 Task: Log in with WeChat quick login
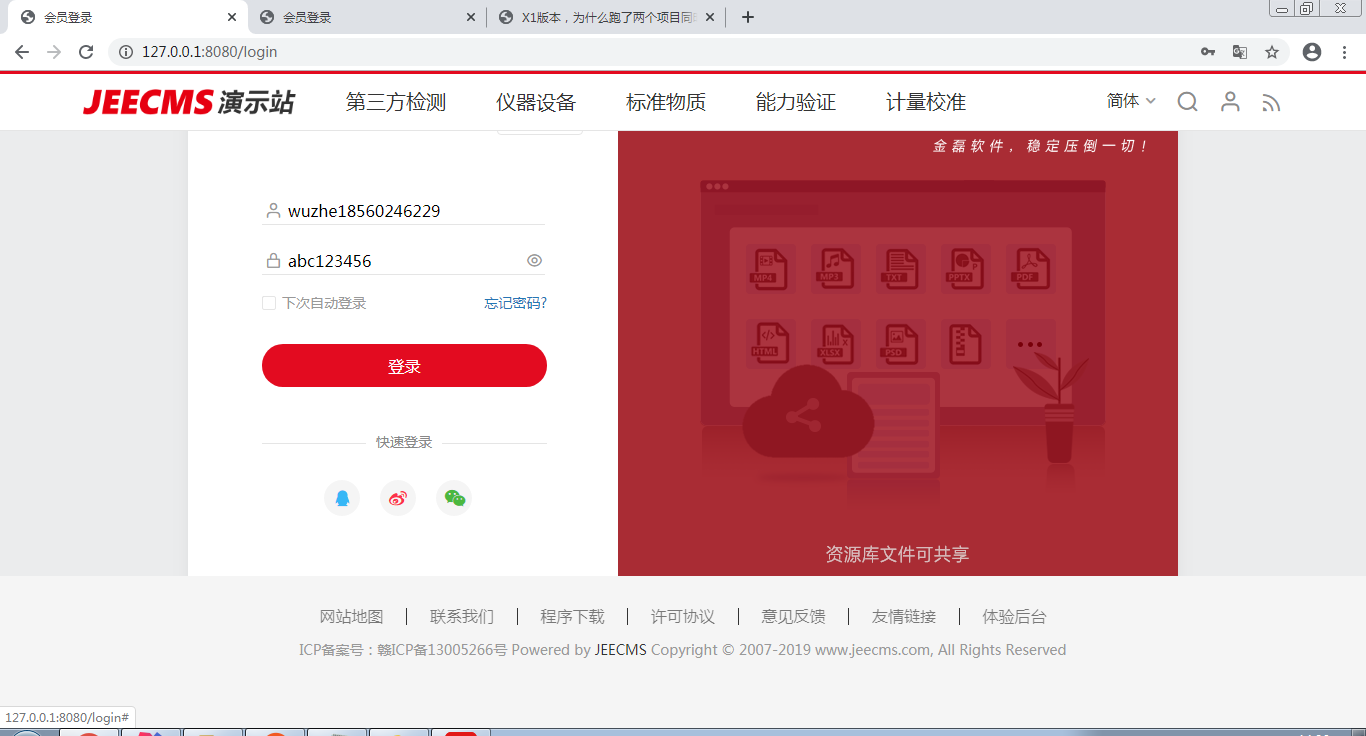454,498
